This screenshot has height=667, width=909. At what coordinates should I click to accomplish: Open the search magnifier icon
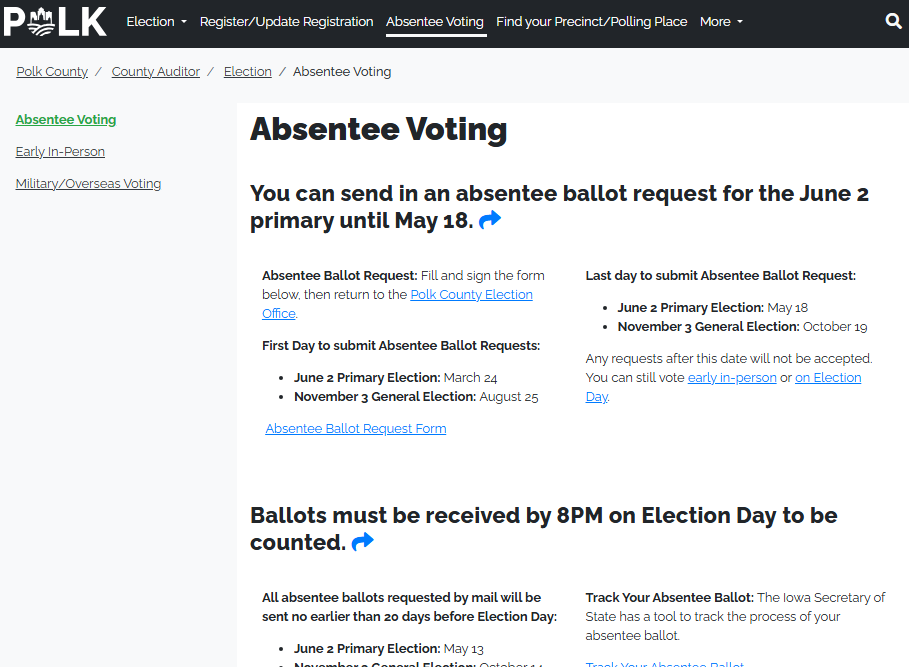coord(893,21)
